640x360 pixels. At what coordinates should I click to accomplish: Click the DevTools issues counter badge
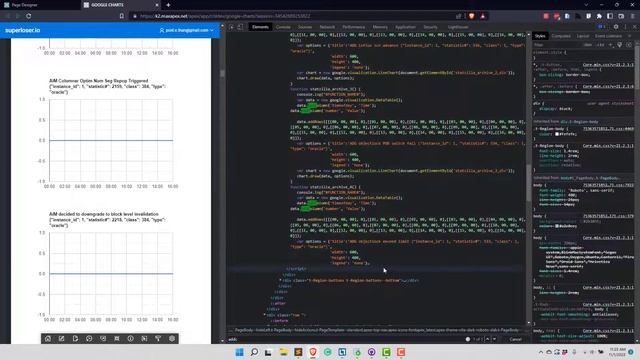(x=602, y=27)
